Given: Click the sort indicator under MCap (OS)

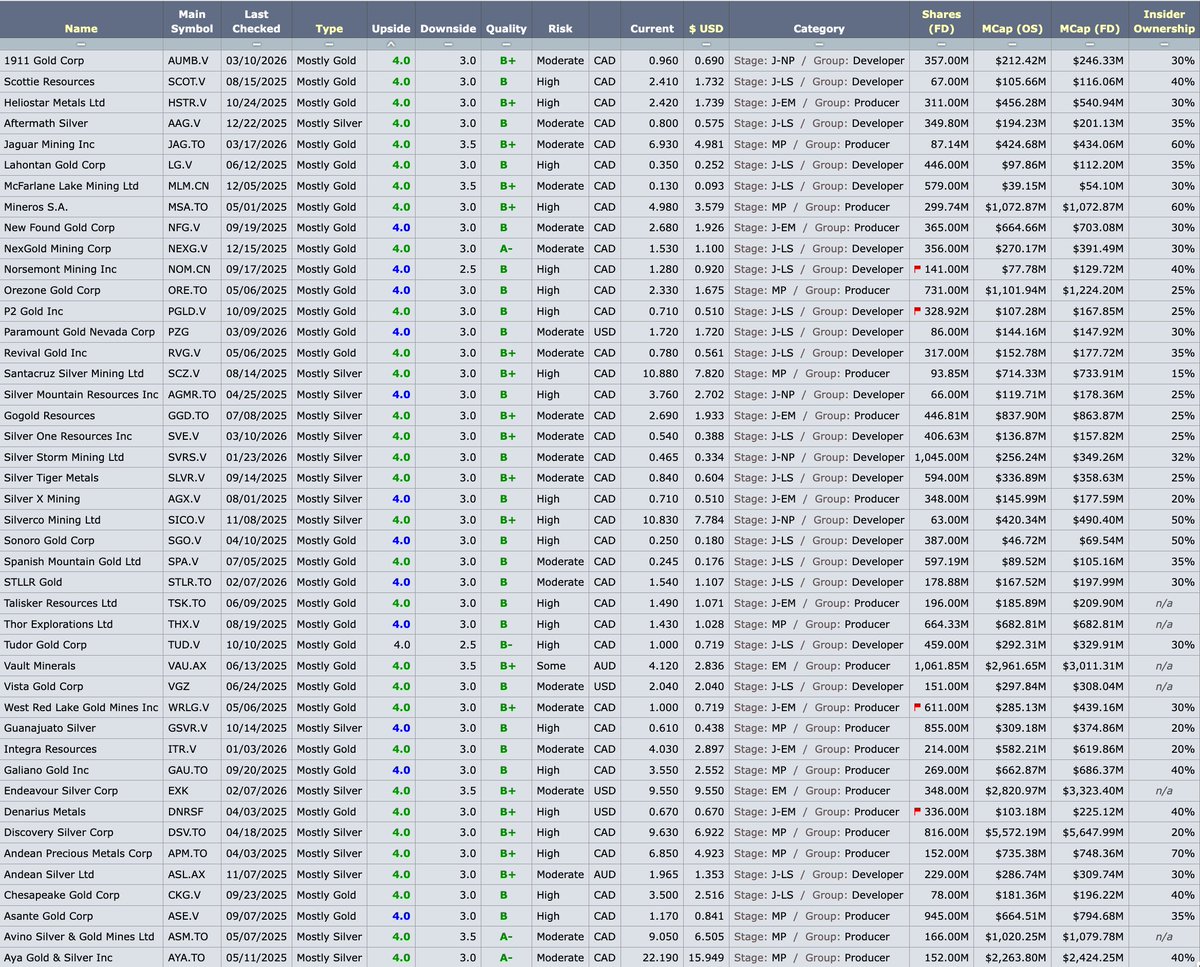Looking at the screenshot, I should [x=1011, y=44].
